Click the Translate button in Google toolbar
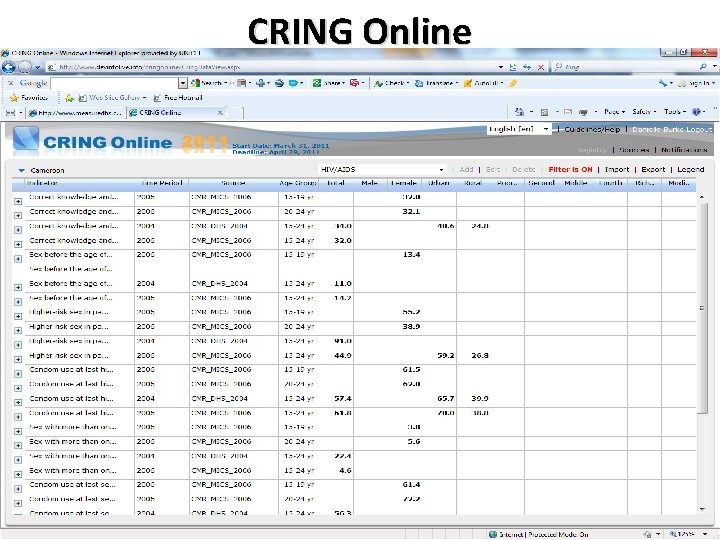 point(436,83)
